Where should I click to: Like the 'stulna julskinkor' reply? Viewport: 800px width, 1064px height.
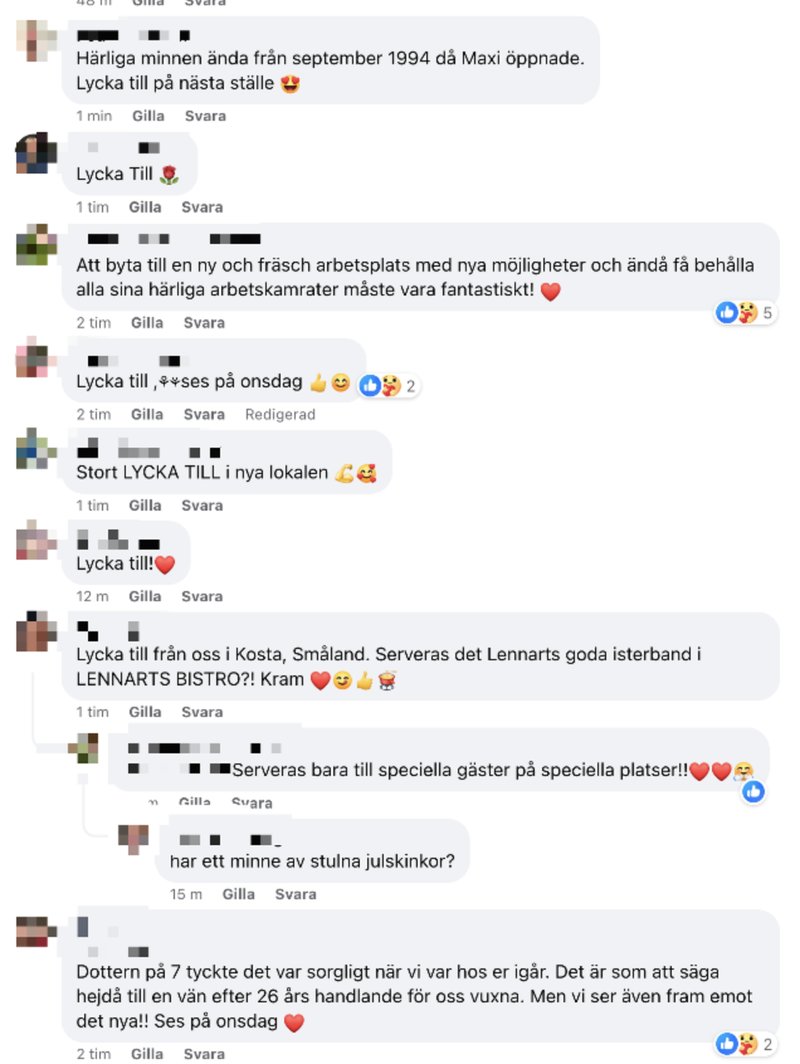click(238, 894)
